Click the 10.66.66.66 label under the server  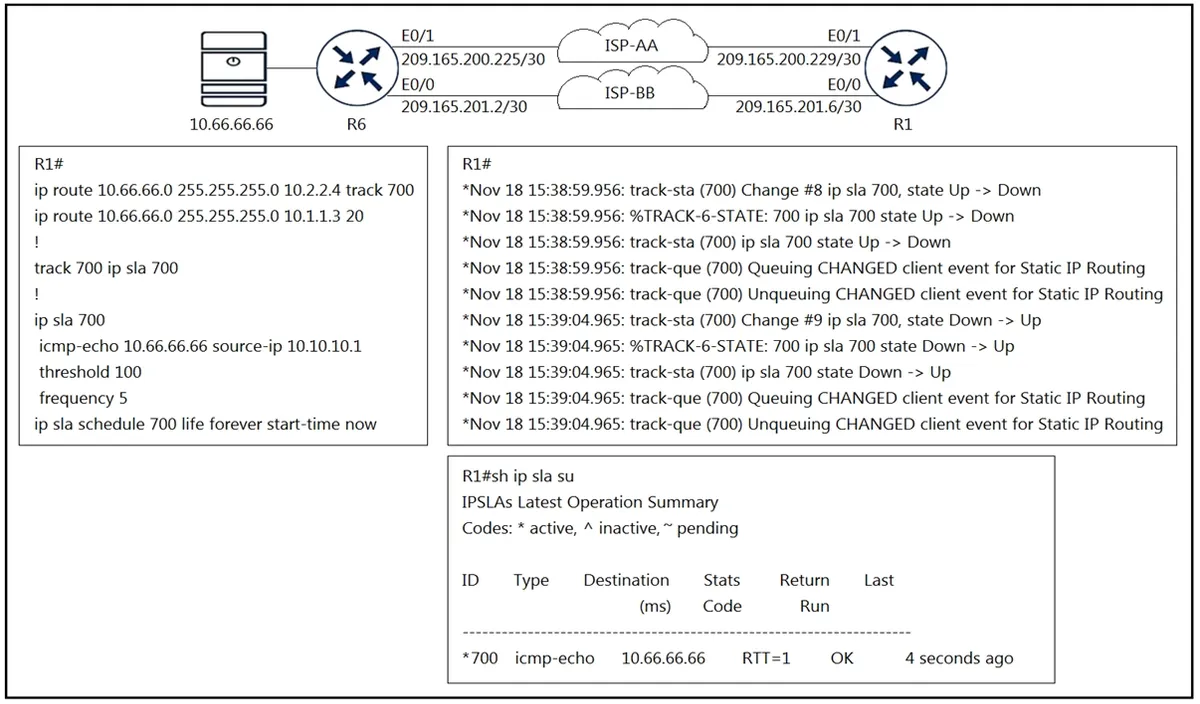point(232,125)
